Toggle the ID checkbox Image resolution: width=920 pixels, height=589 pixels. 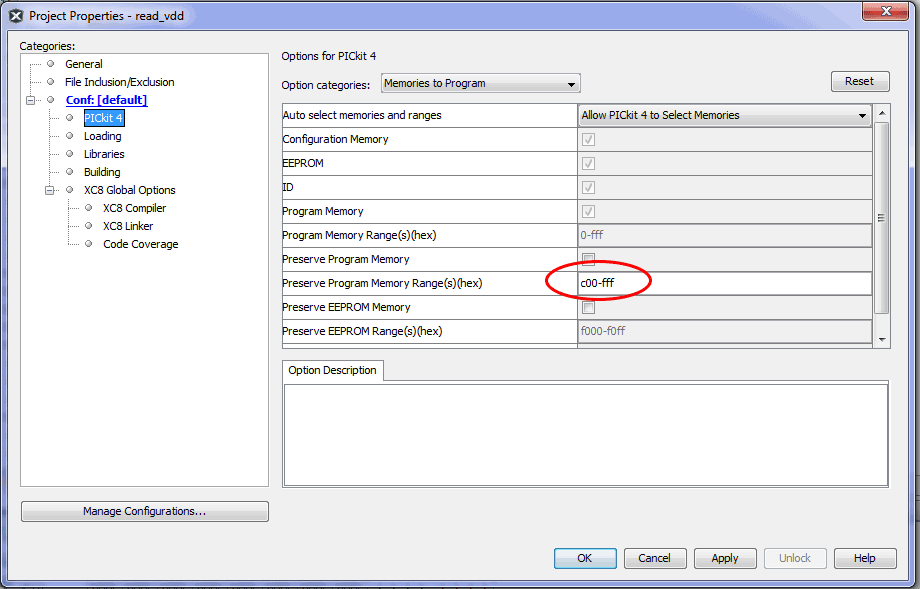coord(588,188)
